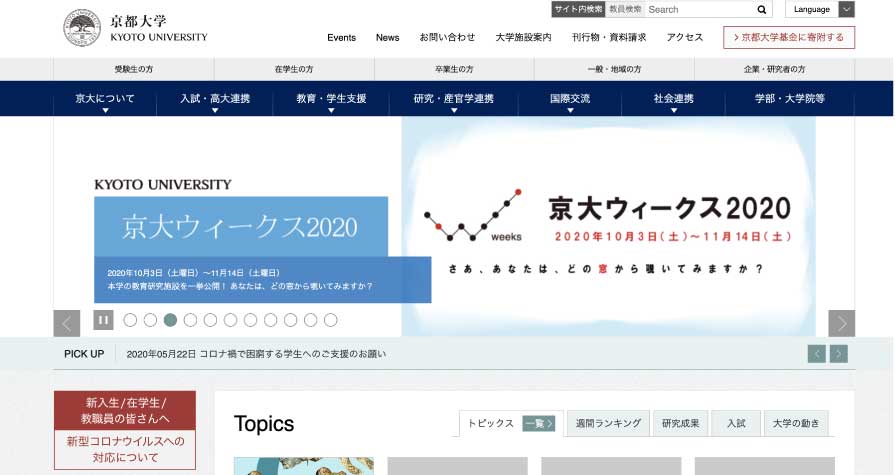This screenshot has width=895, height=475.
Task: Open 新型コロナウイルスへの対応について link
Action: coord(125,449)
